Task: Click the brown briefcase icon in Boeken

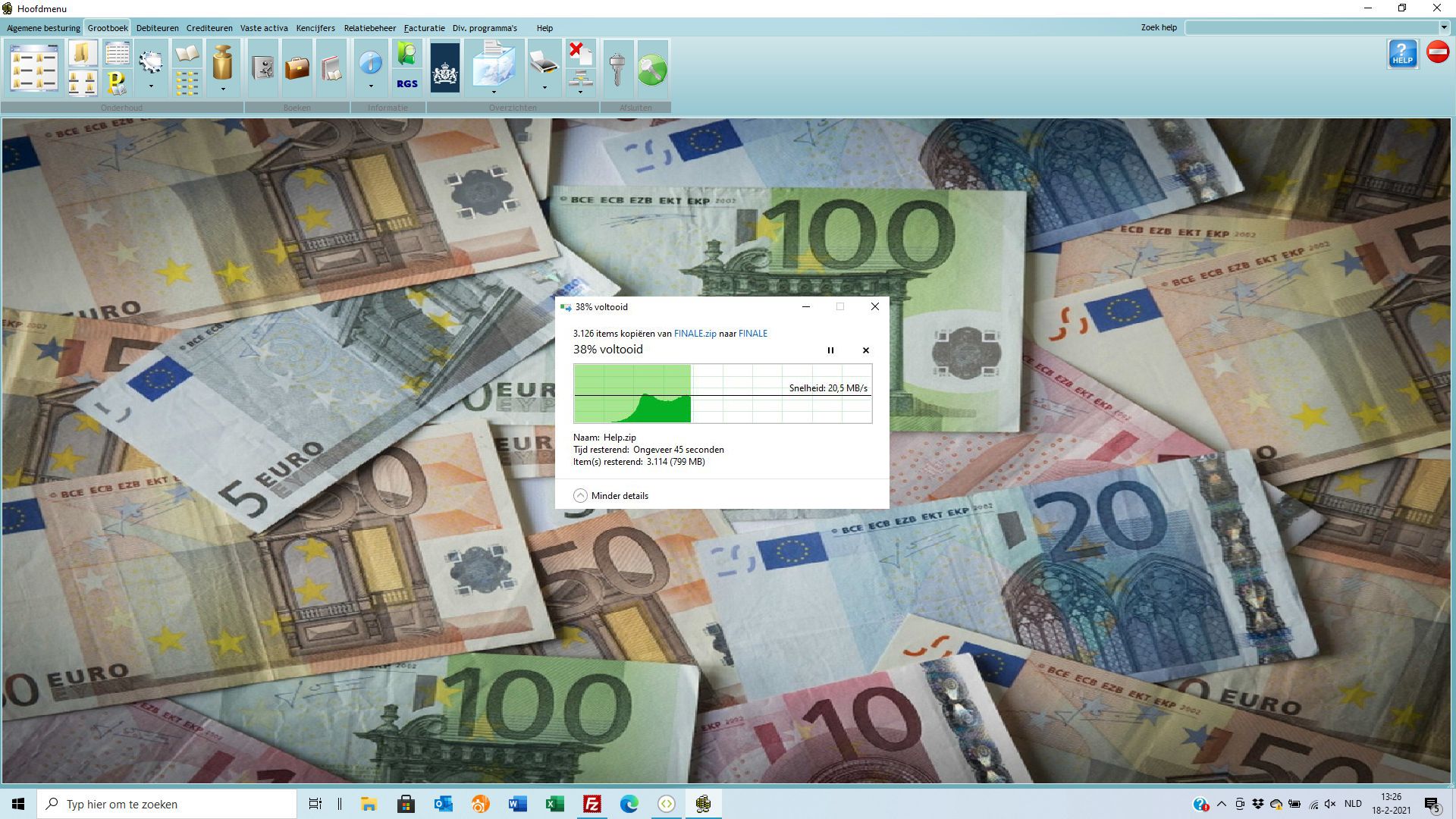Action: 297,67
